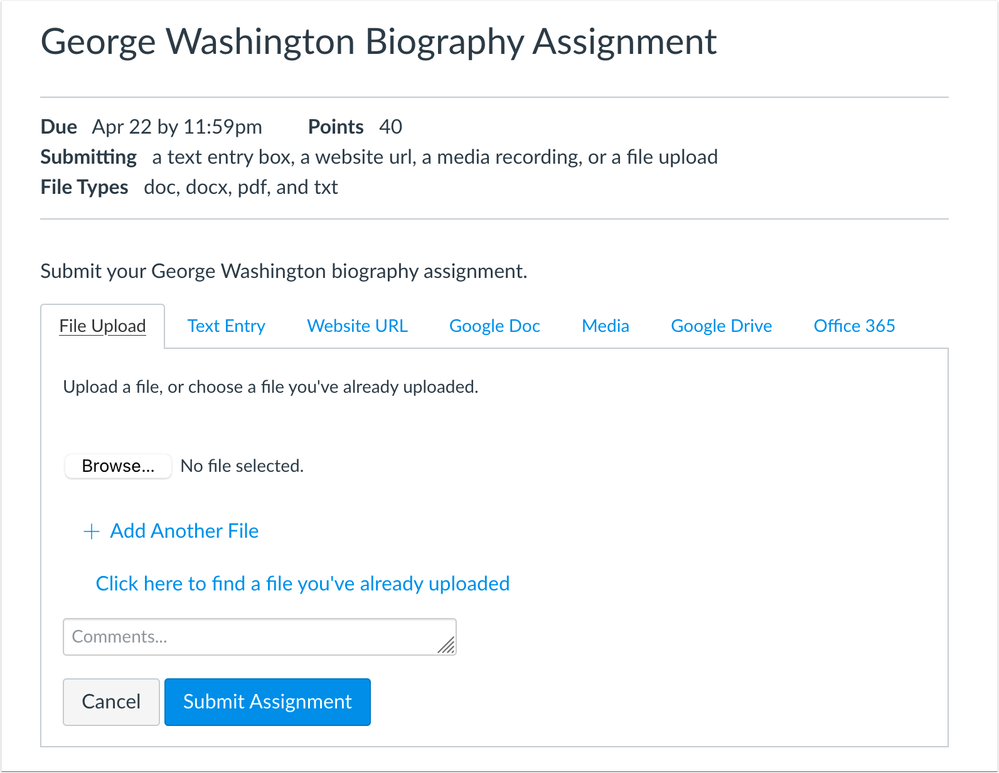
Task: Focus the Comments text field
Action: (250, 637)
